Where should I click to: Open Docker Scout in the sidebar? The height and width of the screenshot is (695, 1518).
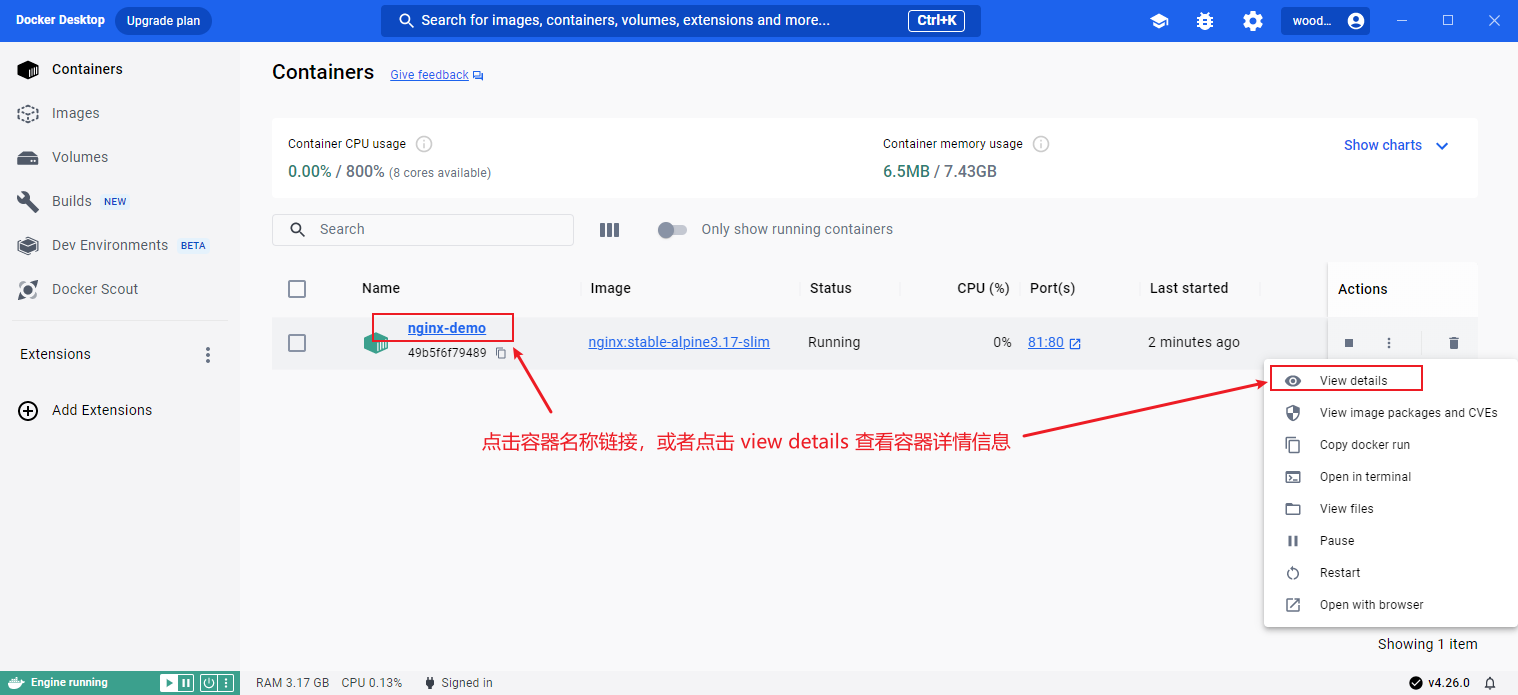tap(120, 289)
